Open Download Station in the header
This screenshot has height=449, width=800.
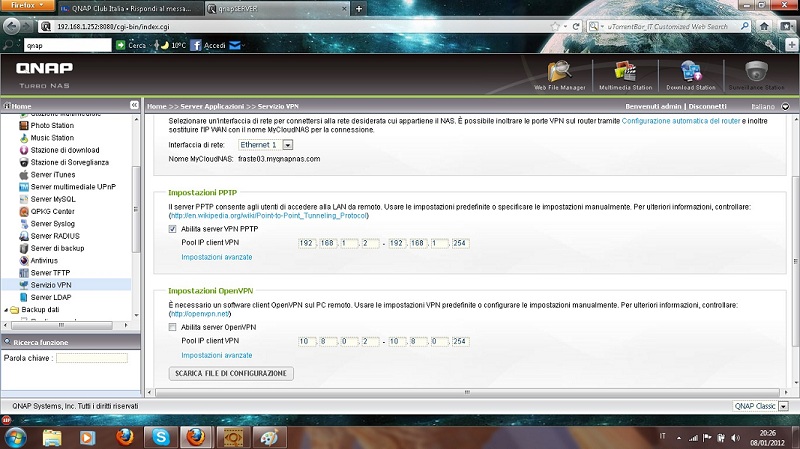(691, 74)
